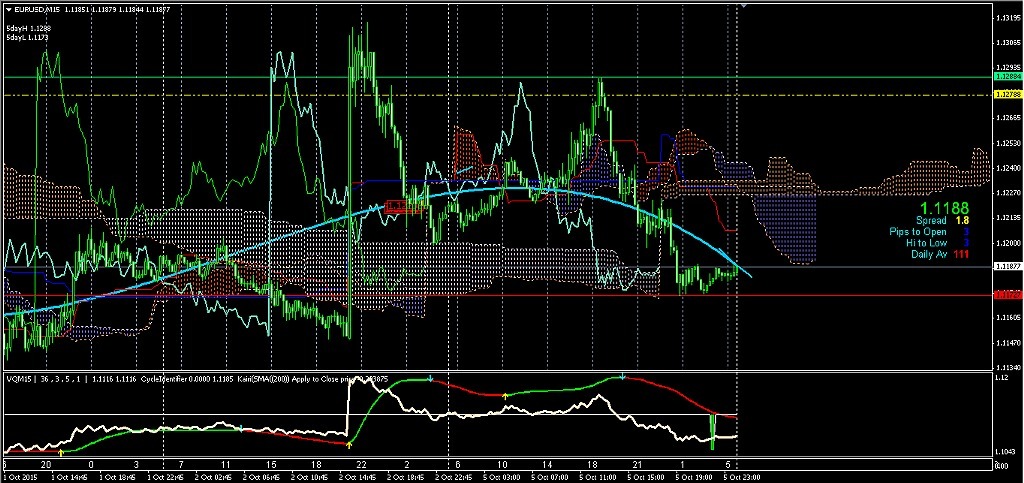Screen dimensions: 1024x483
Task: Click the chart shift marker on top edge
Action: click(x=743, y=5)
